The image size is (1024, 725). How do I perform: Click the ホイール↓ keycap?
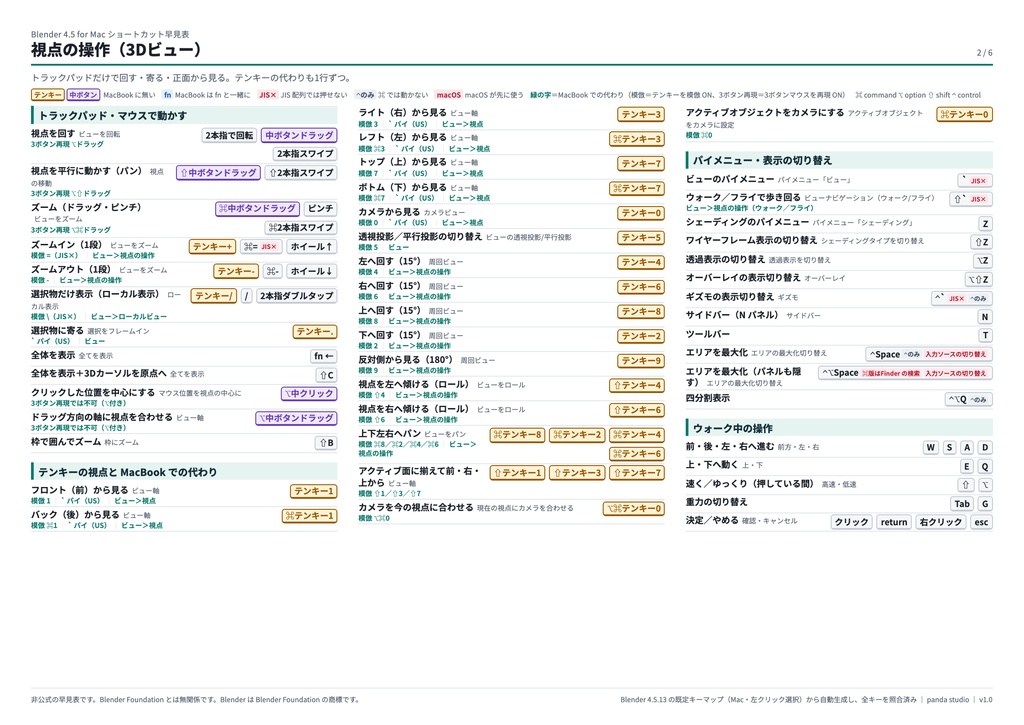[x=312, y=271]
